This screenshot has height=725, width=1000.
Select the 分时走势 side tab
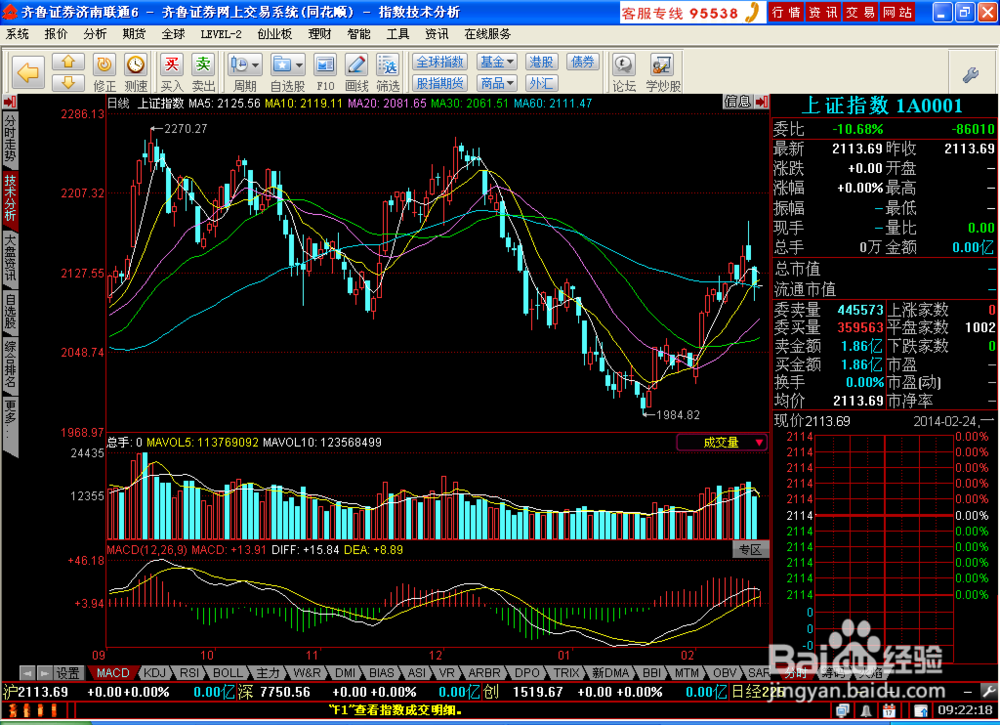click(x=10, y=138)
